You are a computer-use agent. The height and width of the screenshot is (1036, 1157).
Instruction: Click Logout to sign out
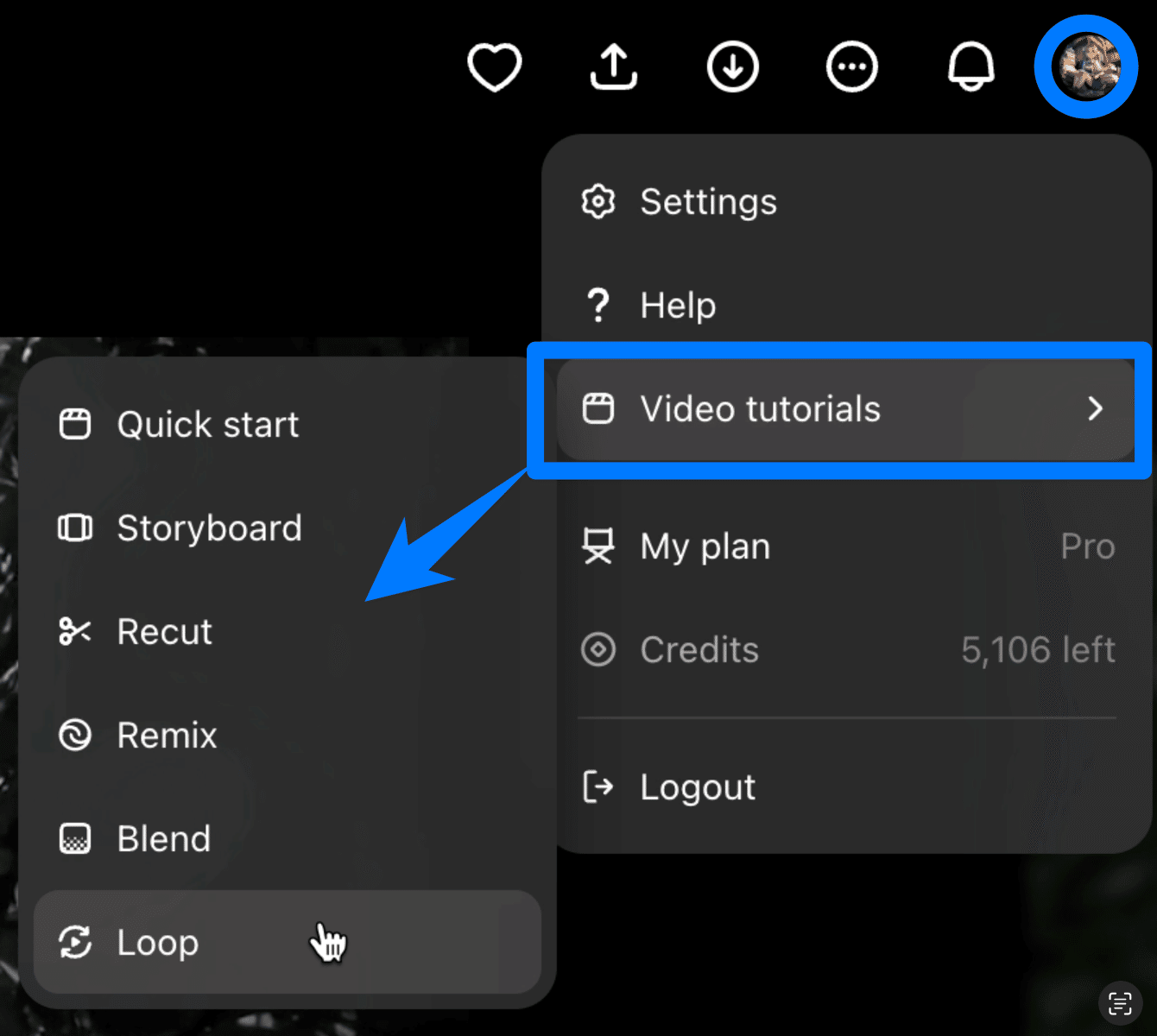click(x=697, y=787)
